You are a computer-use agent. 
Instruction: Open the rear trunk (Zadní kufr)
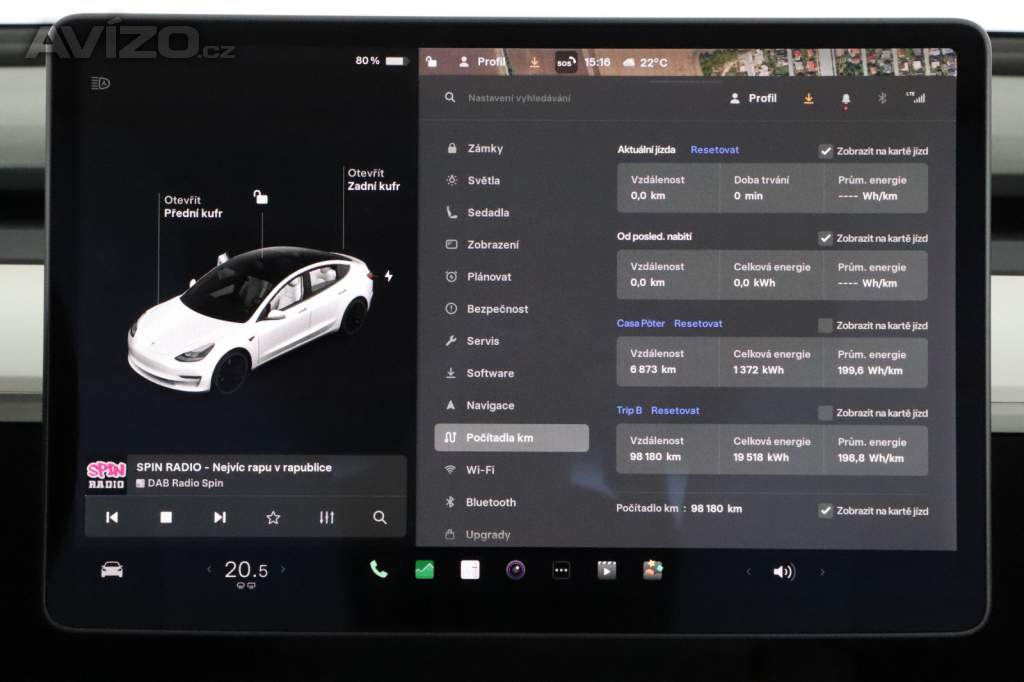point(373,179)
